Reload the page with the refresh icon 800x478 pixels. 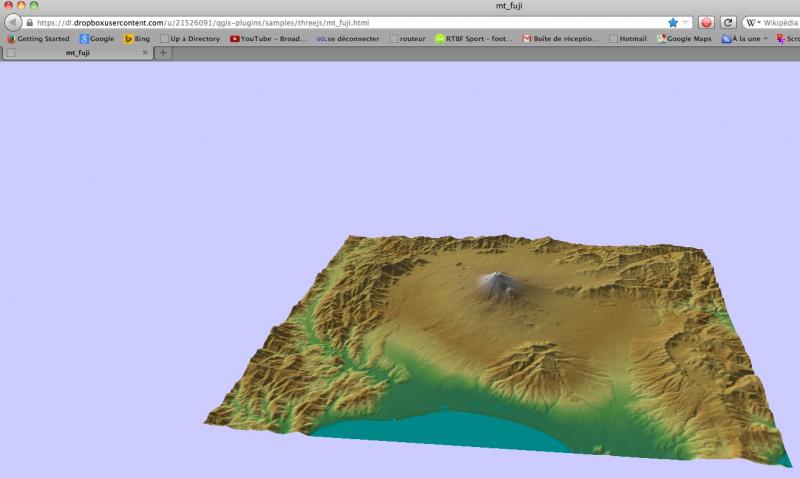pos(728,22)
